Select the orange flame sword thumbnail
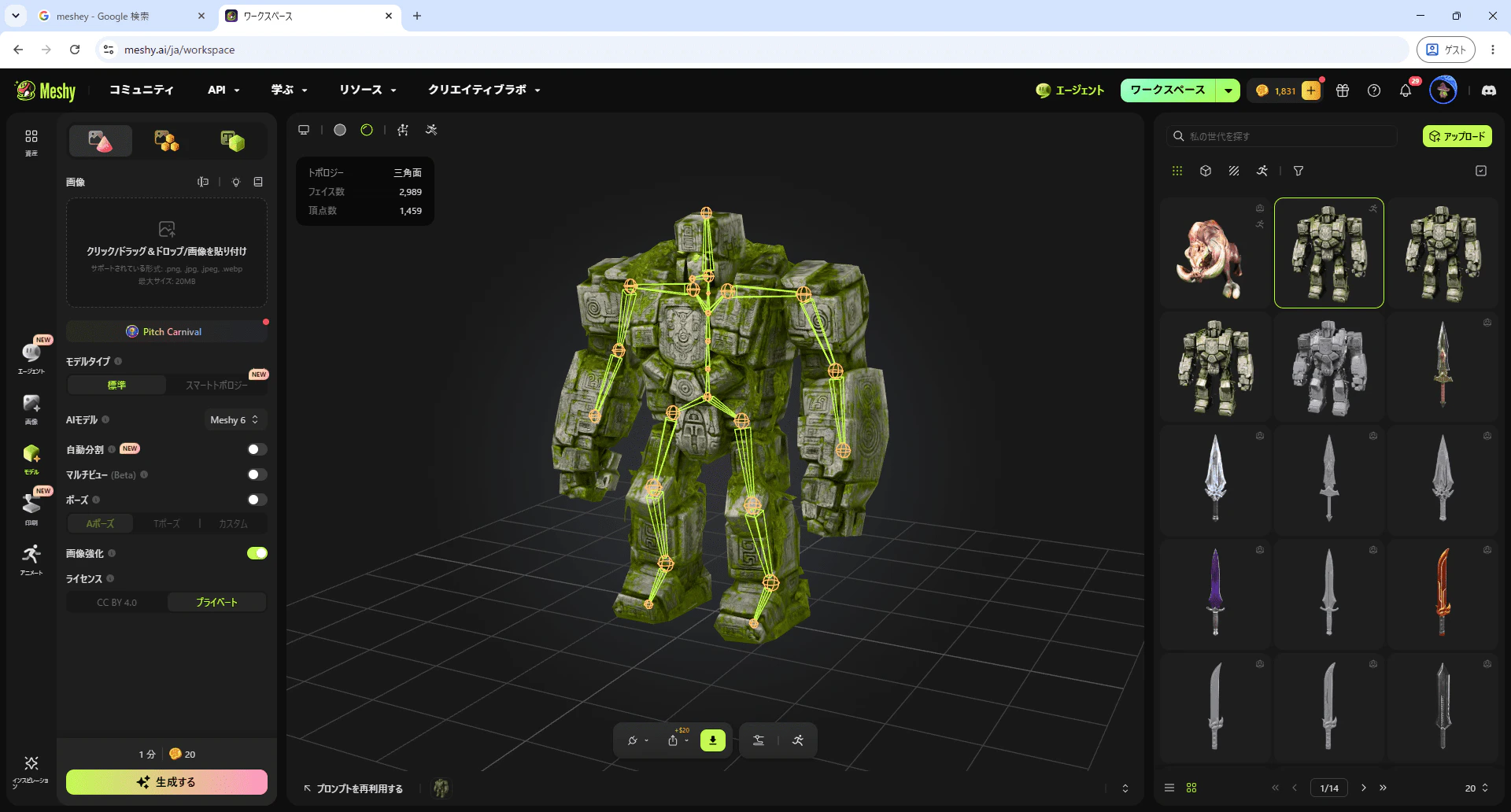This screenshot has width=1511, height=812. [x=1443, y=594]
